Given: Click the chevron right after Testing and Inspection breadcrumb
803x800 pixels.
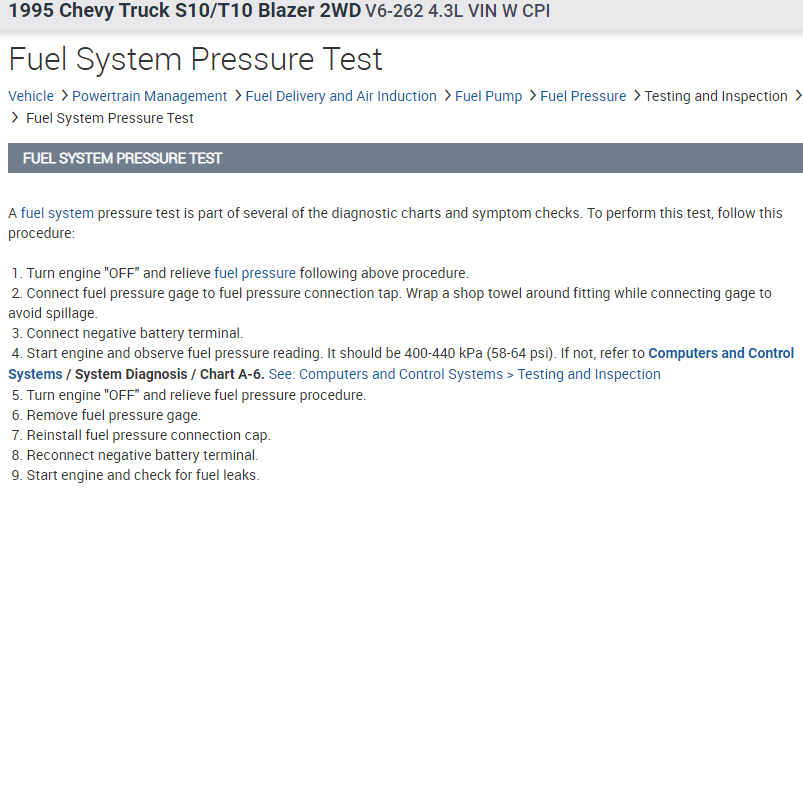Looking at the screenshot, I should click(797, 96).
